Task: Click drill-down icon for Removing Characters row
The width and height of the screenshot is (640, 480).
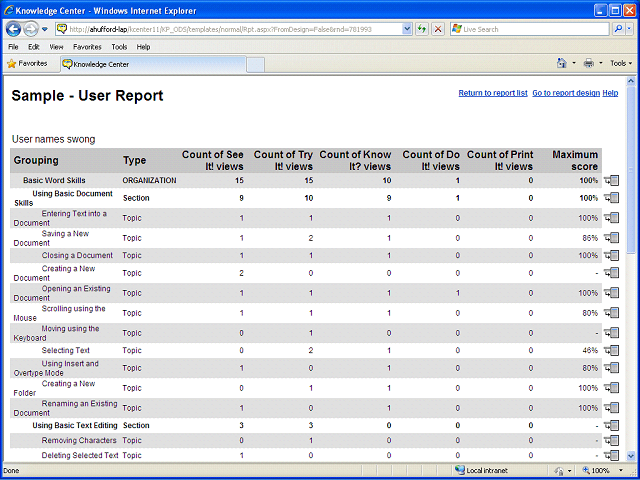Action: 611,440
